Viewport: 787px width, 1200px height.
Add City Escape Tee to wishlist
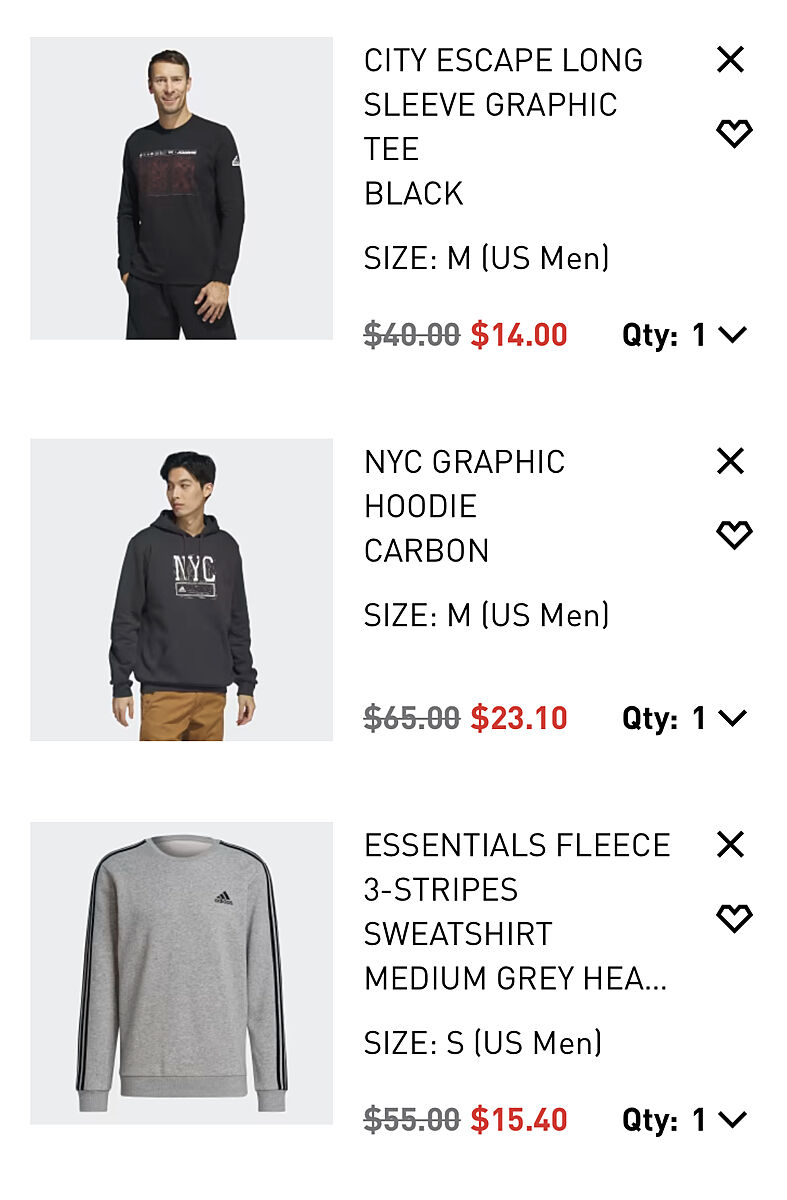tap(734, 133)
